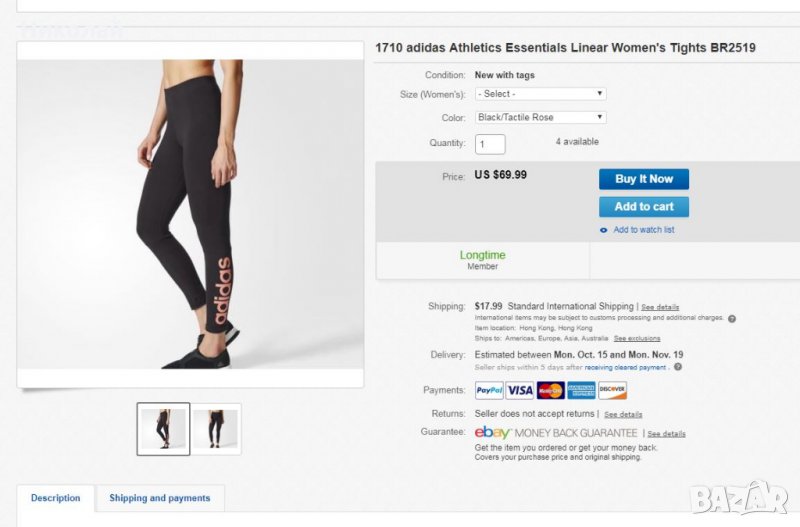Open the See exclusions link

pyautogui.click(x=637, y=338)
